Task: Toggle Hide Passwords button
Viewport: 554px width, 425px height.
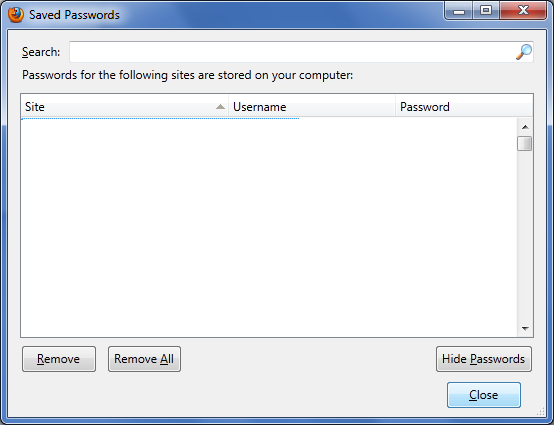Action: 484,359
